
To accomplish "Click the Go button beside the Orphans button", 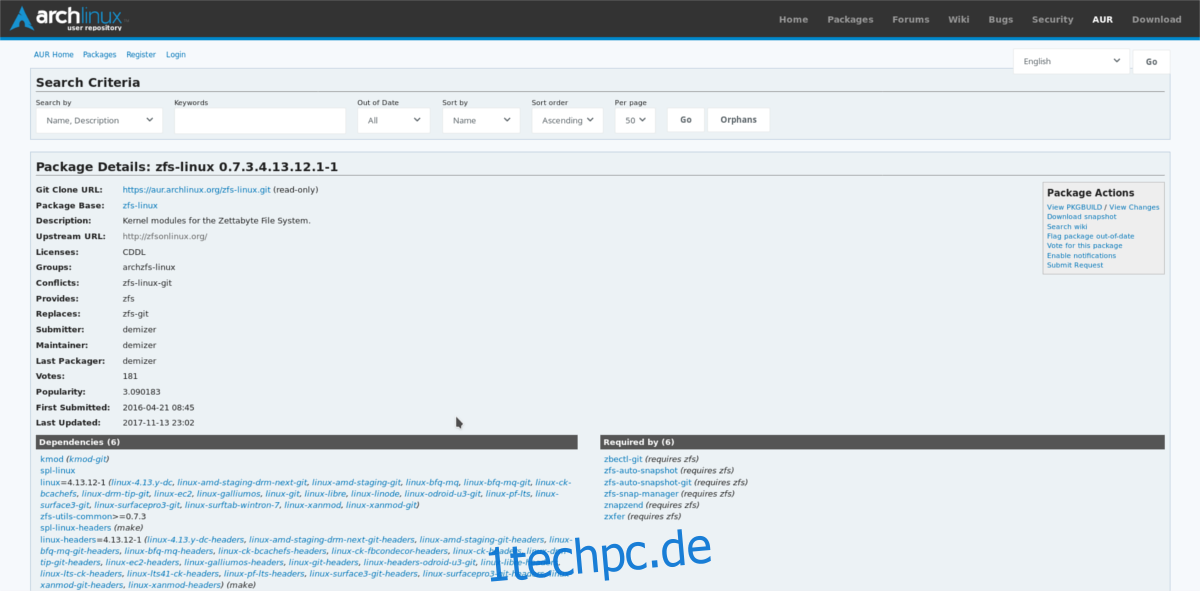I will pos(686,120).
